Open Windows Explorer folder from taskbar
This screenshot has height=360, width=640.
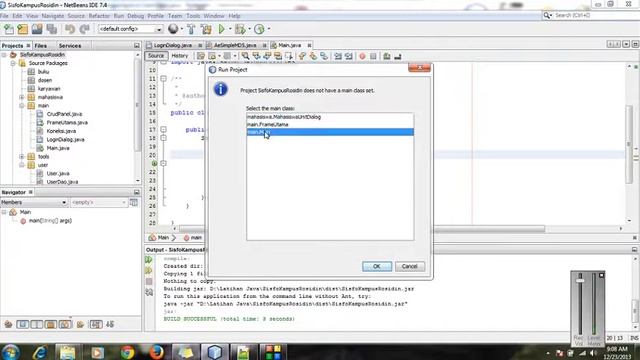[x=67, y=352]
